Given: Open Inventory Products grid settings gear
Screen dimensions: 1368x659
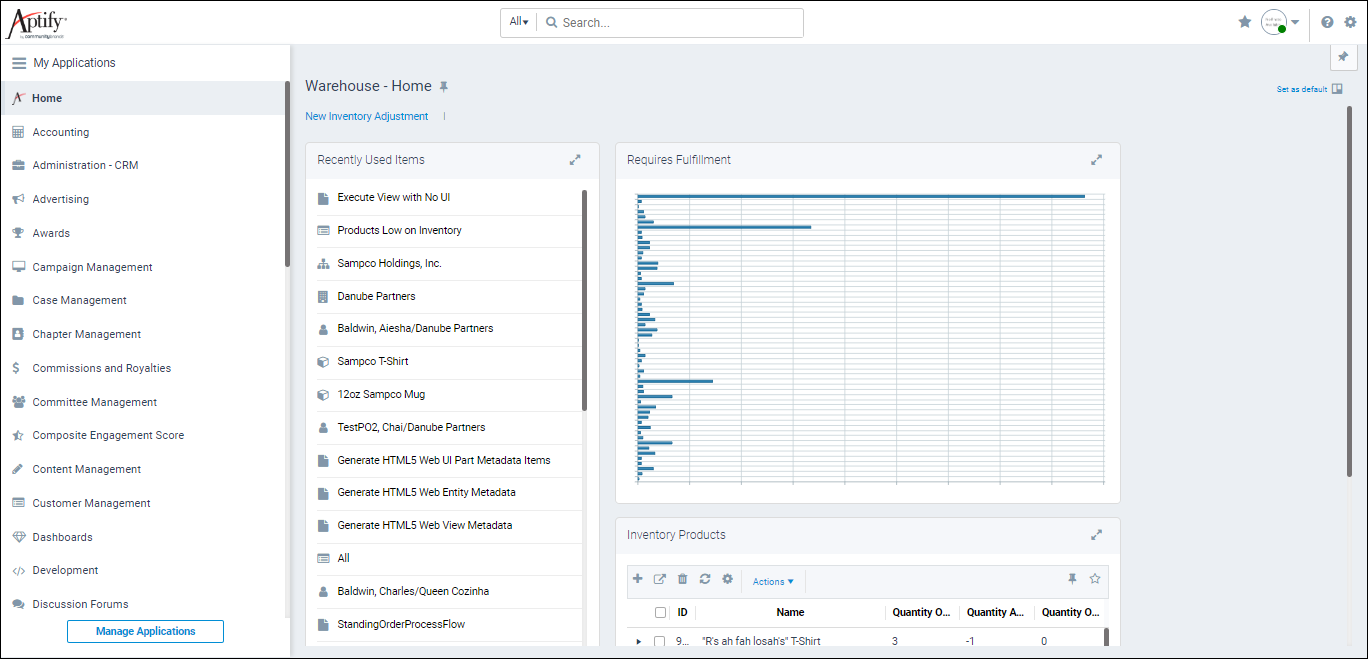Looking at the screenshot, I should click(727, 579).
